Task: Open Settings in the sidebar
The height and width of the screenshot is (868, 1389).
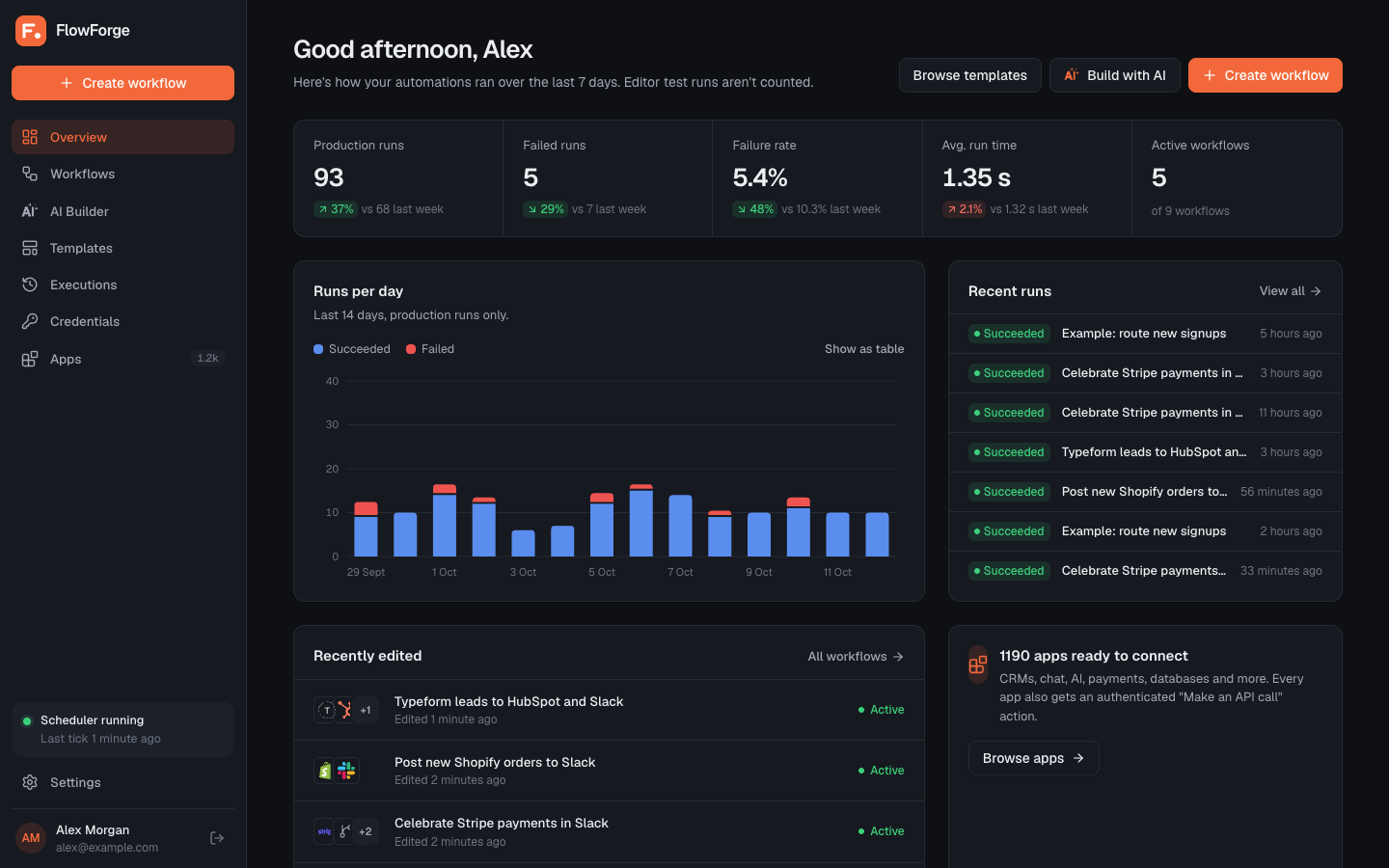Action: pos(123,782)
